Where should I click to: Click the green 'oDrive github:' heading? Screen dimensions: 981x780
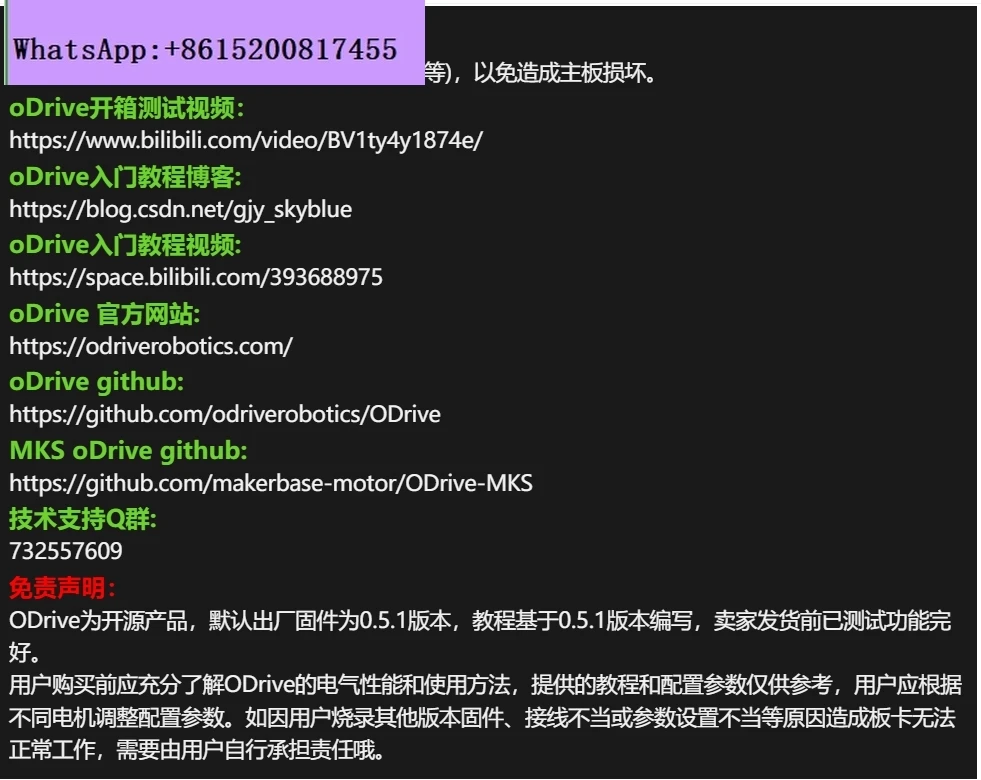(96, 382)
